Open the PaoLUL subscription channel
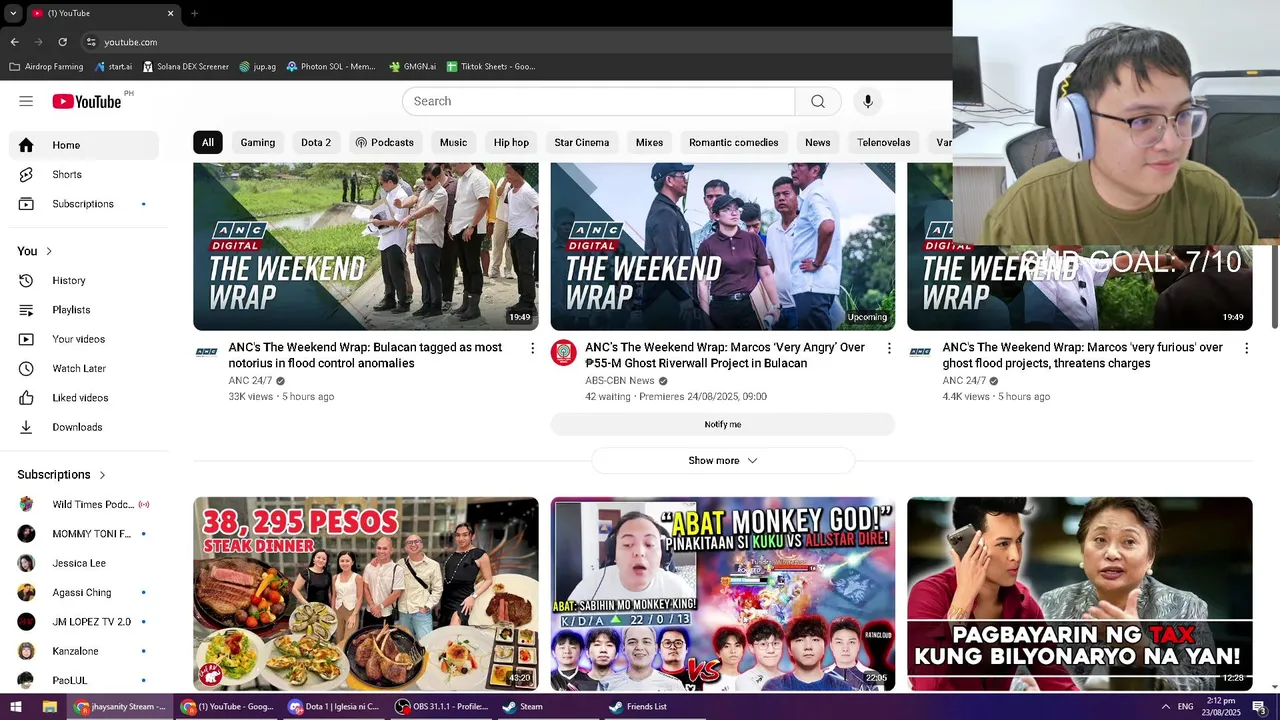 click(84, 680)
